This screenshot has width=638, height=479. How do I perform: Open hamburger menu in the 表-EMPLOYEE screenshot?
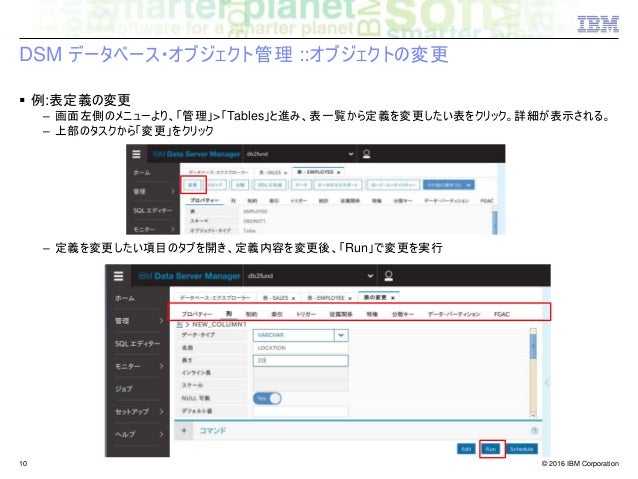136,154
